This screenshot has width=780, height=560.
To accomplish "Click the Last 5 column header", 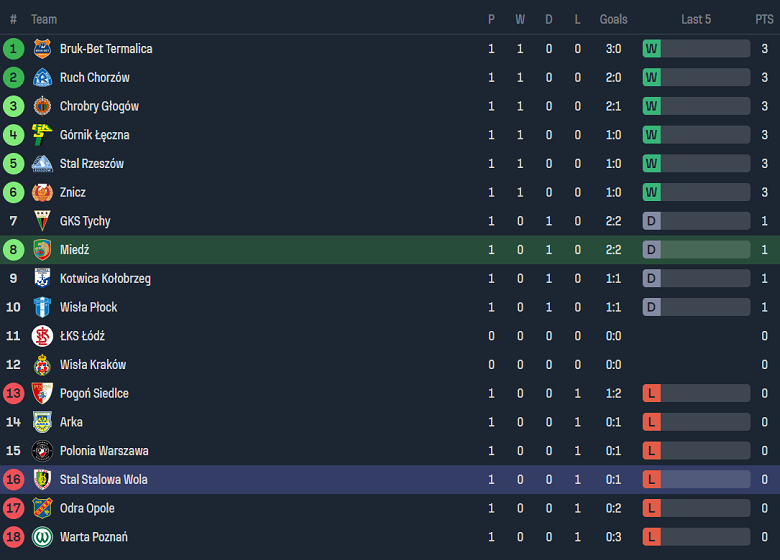I will pos(696,19).
